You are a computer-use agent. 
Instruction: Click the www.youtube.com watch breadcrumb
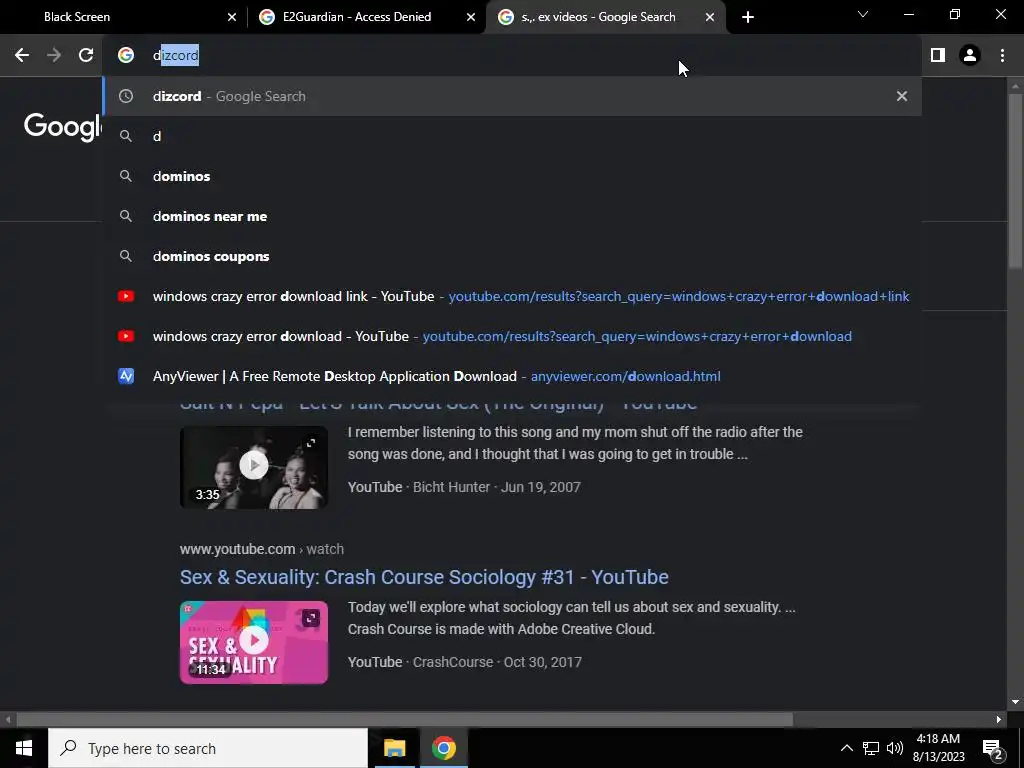coord(261,549)
